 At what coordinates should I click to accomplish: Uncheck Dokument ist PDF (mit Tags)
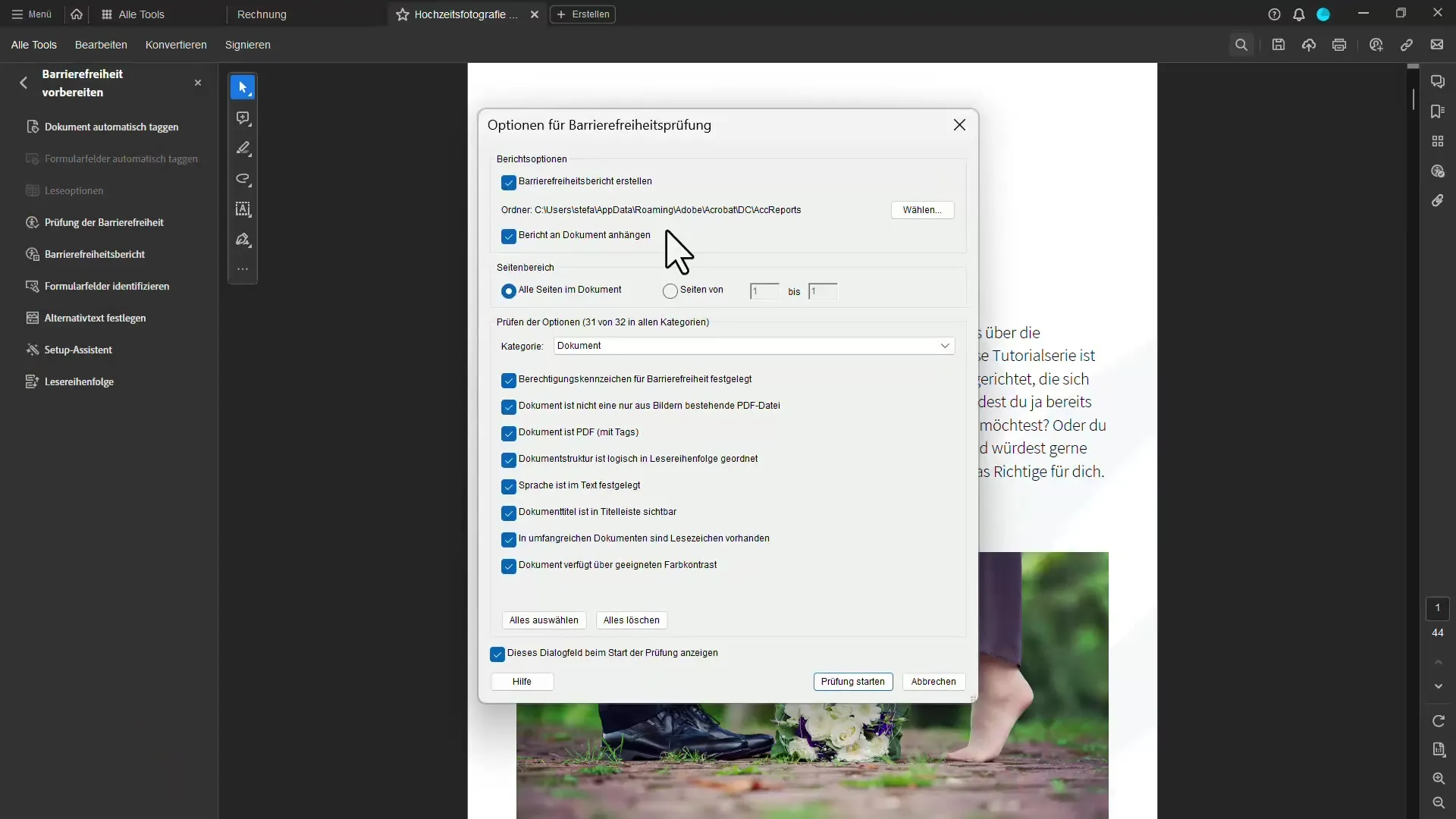509,433
